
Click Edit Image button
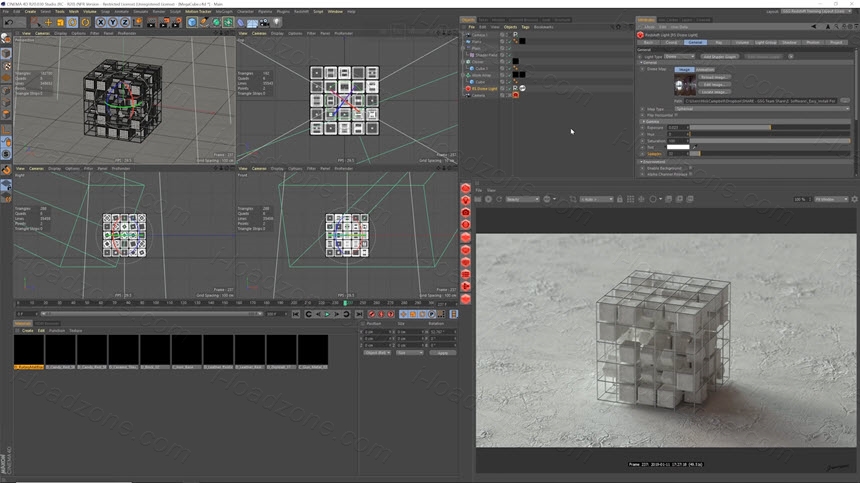click(x=714, y=85)
